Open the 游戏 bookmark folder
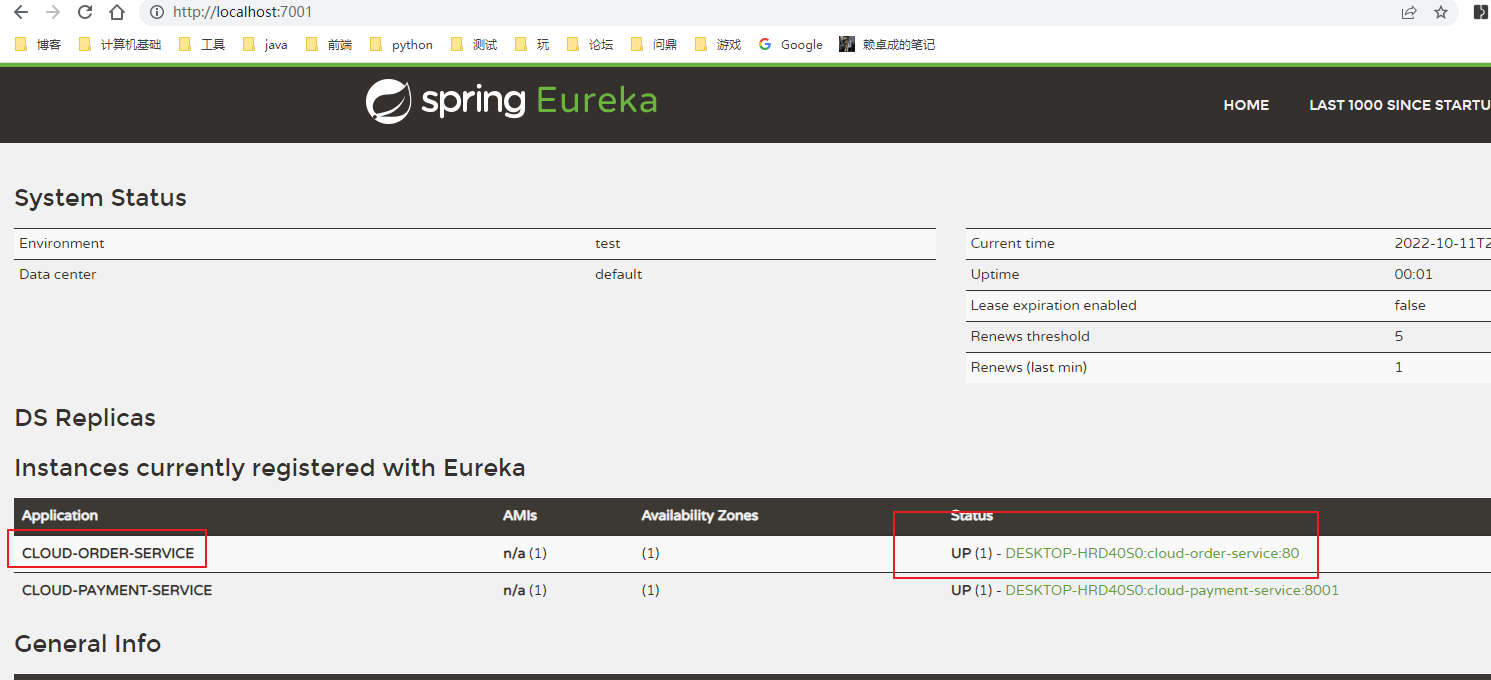1491x680 pixels. coord(718,44)
